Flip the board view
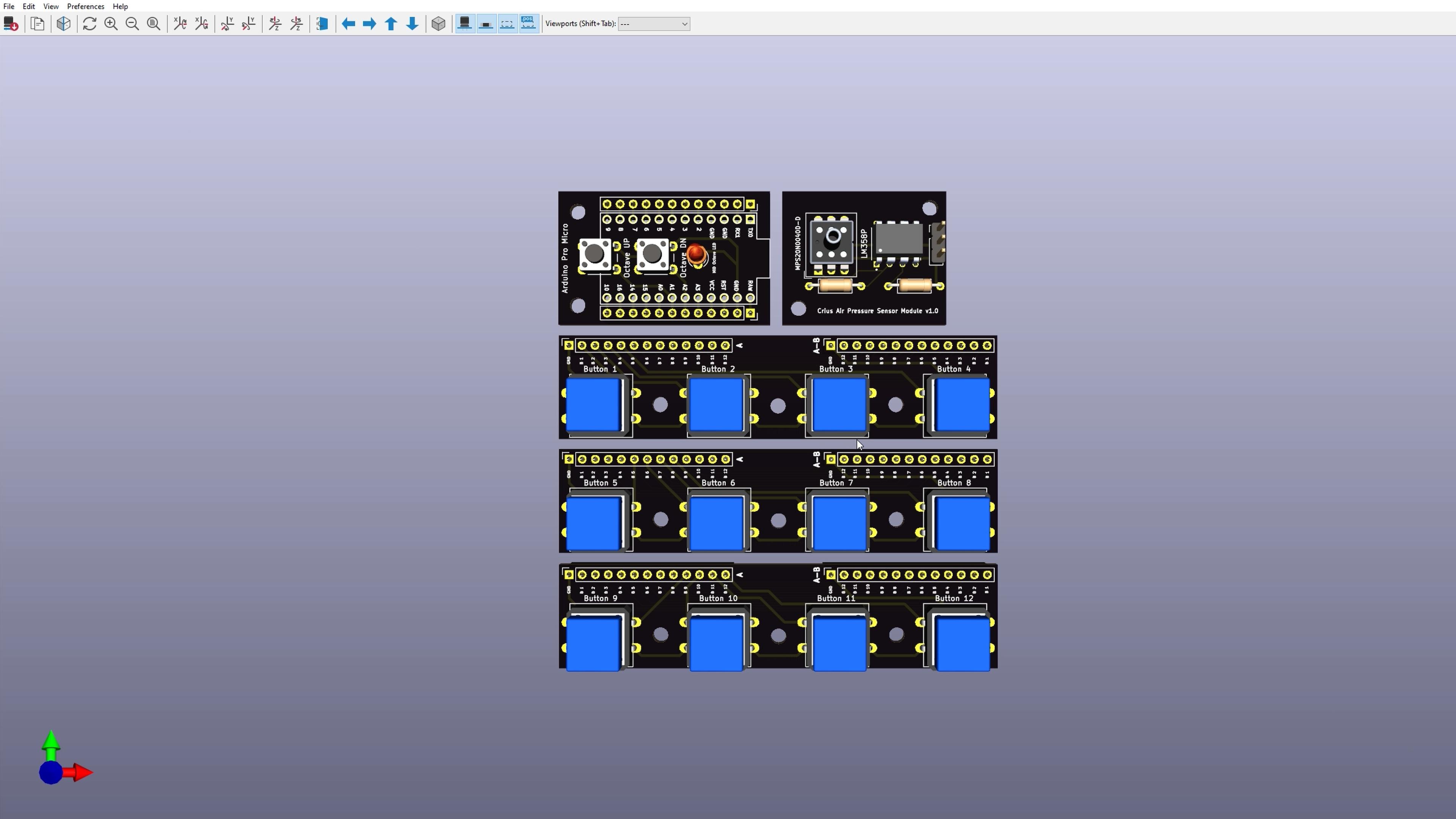 coord(323,24)
